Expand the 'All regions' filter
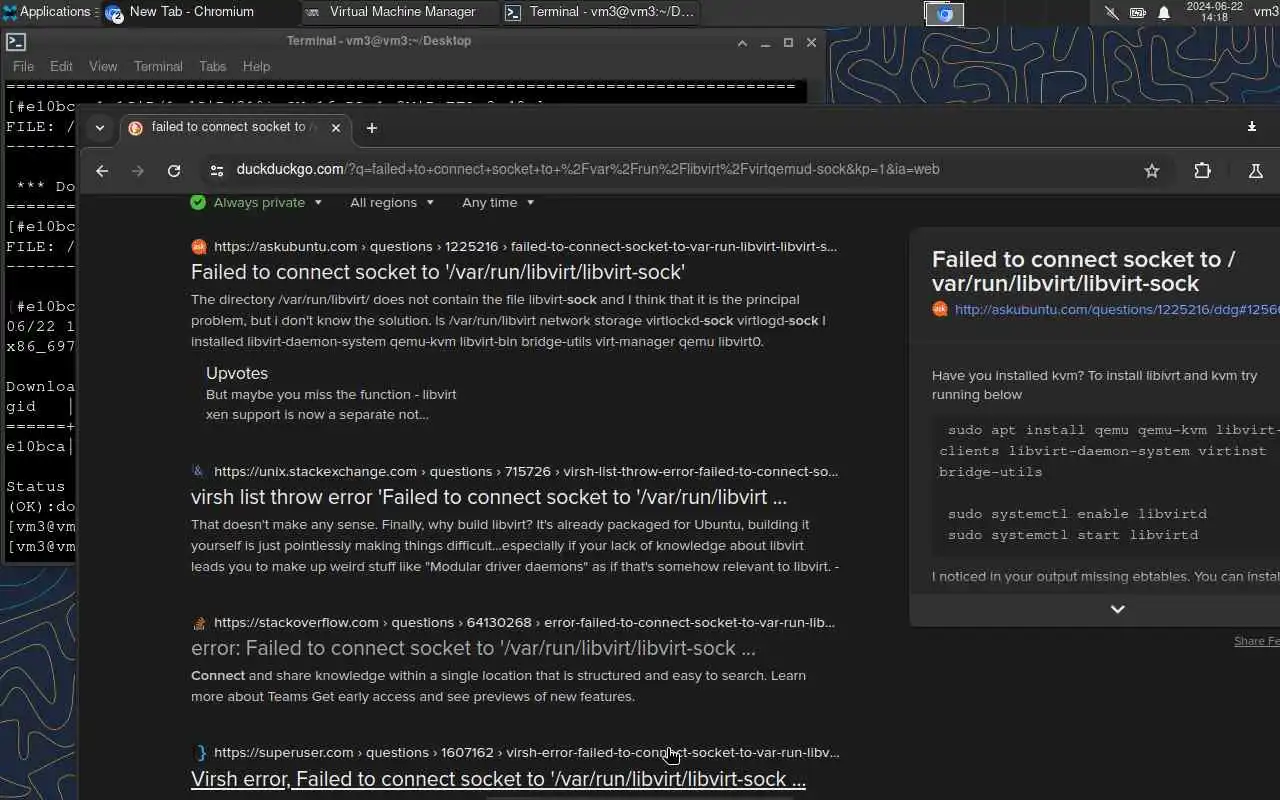 tap(392, 202)
